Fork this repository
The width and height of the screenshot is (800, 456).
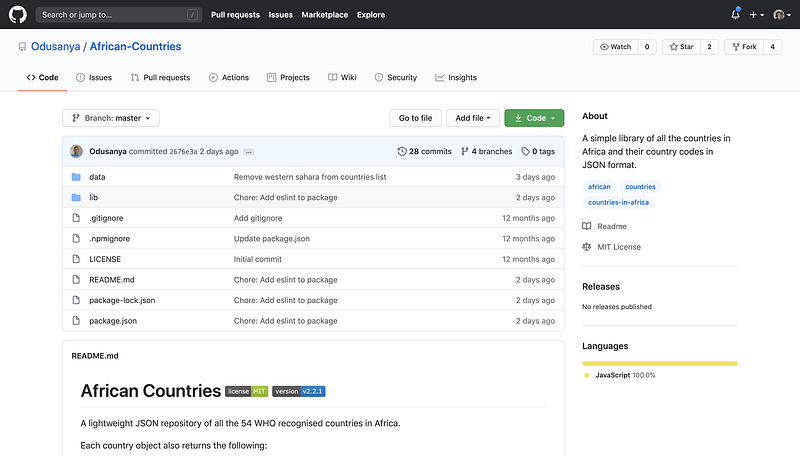pyautogui.click(x=744, y=47)
